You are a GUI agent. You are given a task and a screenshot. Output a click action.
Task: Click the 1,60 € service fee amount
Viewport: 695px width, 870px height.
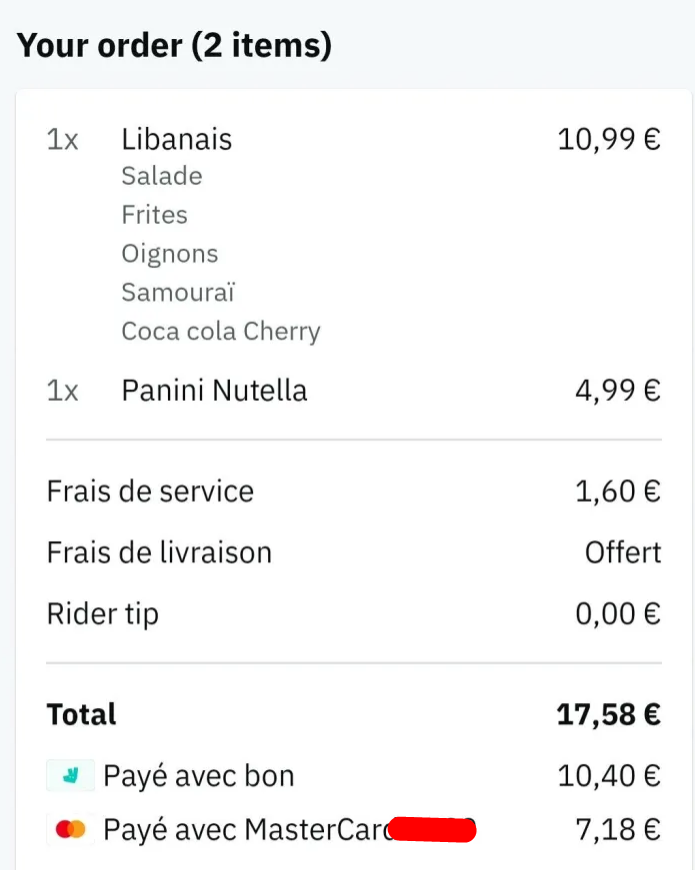pyautogui.click(x=618, y=491)
